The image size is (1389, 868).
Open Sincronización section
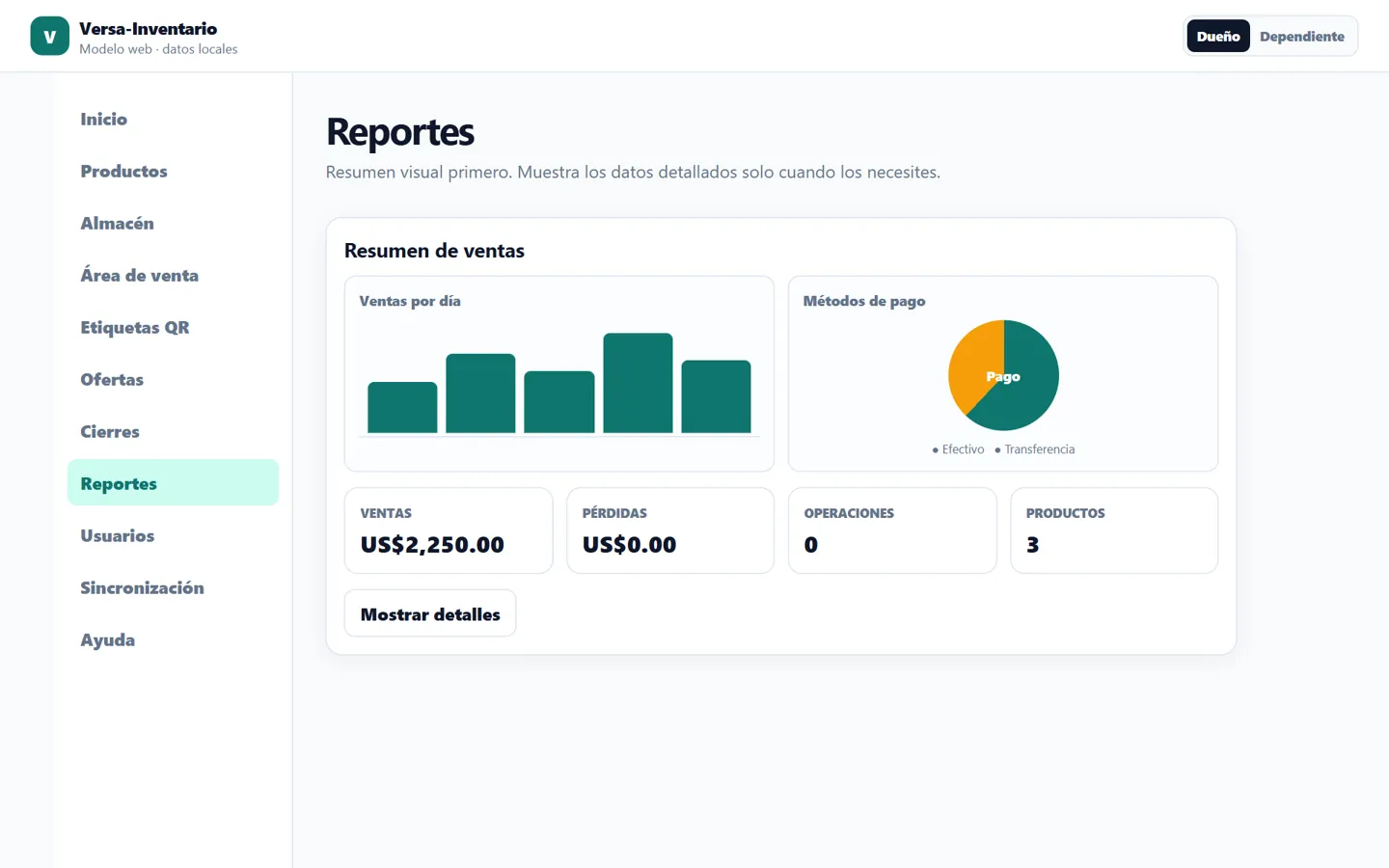click(x=173, y=587)
